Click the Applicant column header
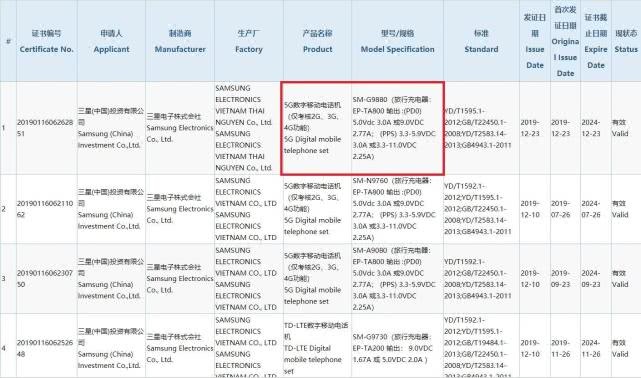The height and width of the screenshot is (378, 641). [111, 41]
